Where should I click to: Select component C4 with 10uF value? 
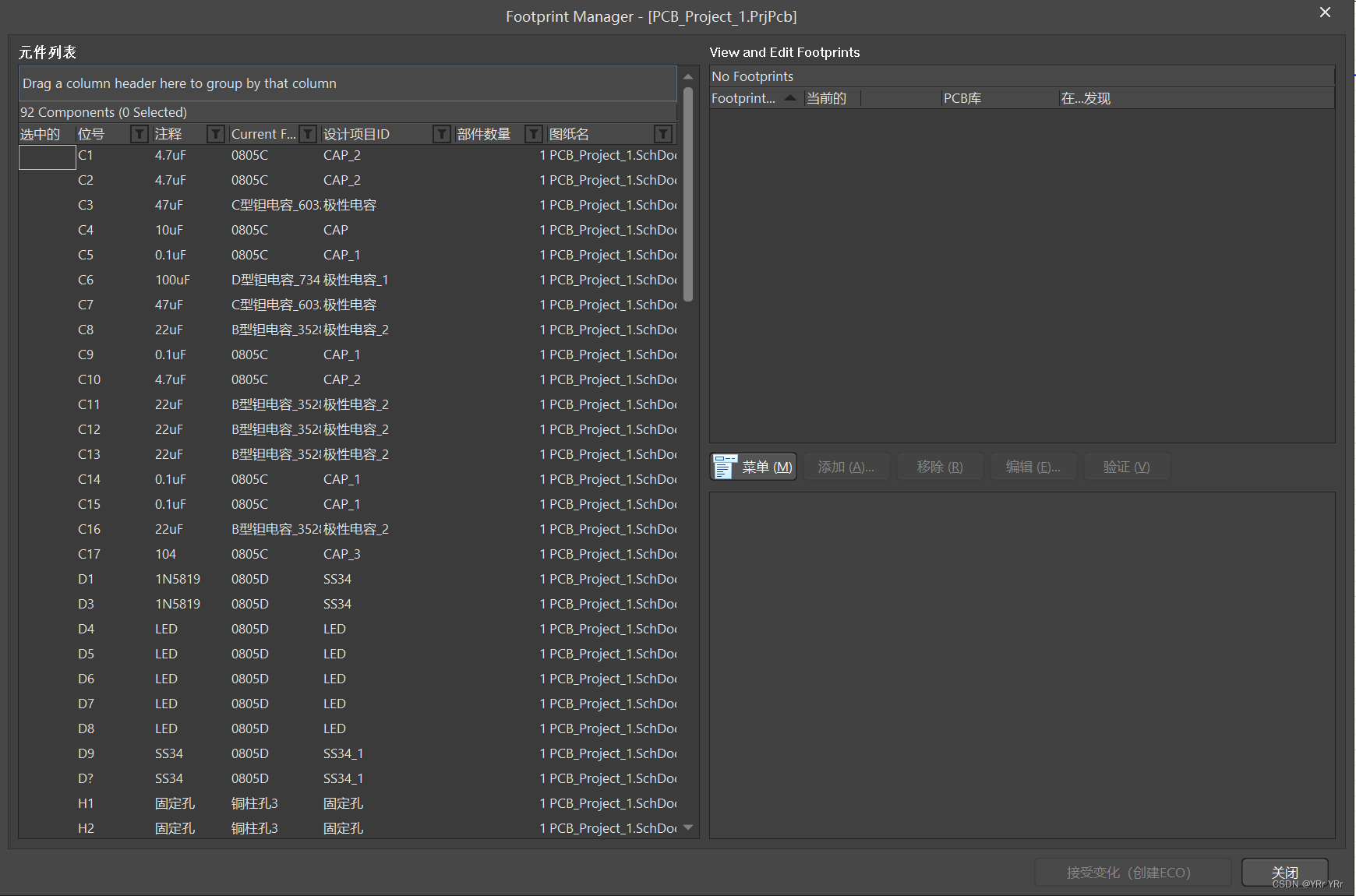point(348,230)
